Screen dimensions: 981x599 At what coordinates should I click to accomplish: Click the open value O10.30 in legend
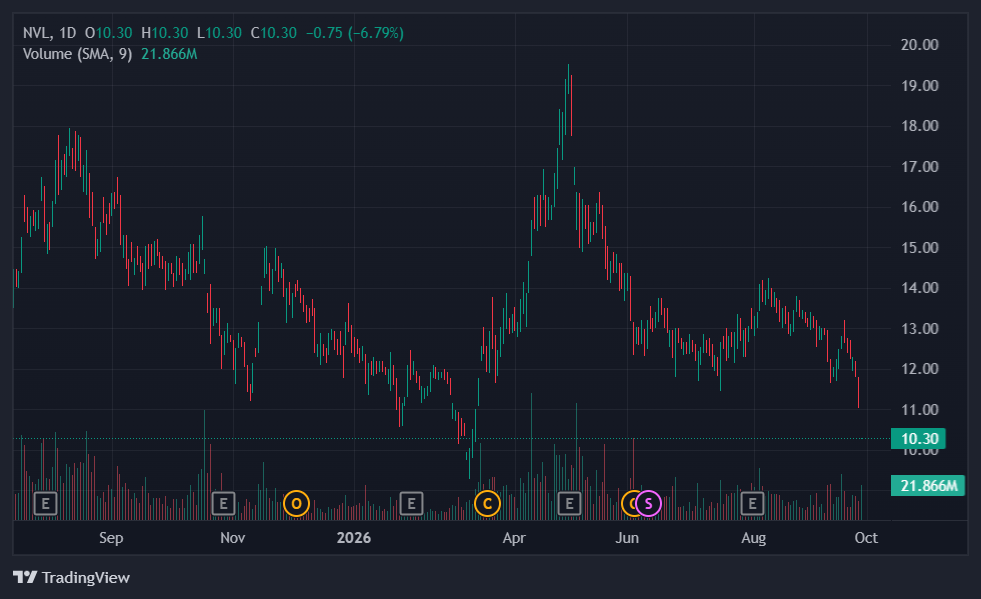(109, 33)
